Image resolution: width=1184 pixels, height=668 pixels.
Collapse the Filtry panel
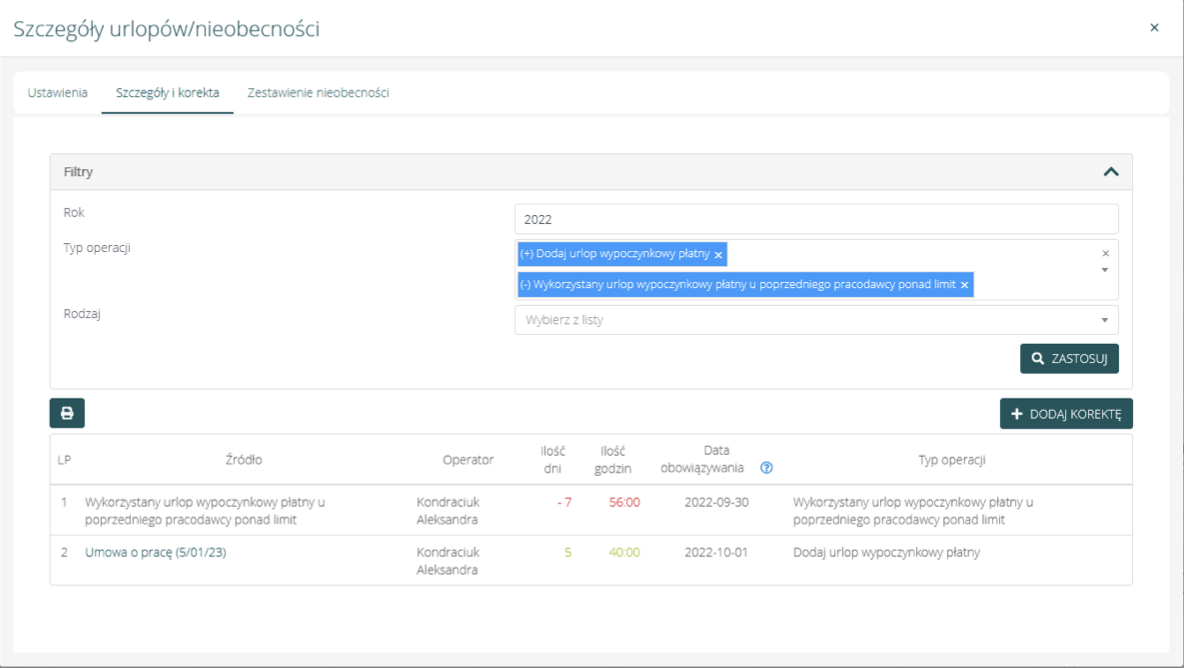1110,172
